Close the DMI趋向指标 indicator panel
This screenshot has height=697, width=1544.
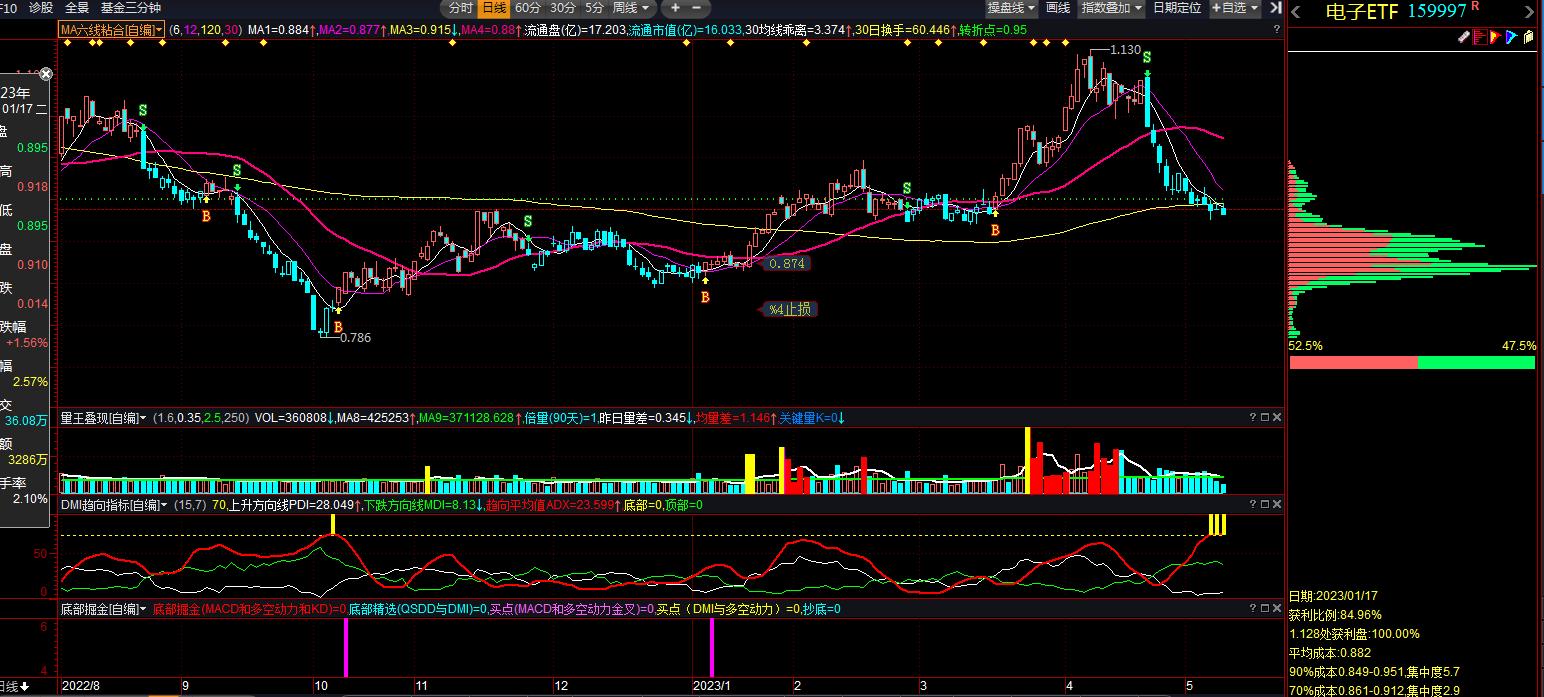[1277, 505]
